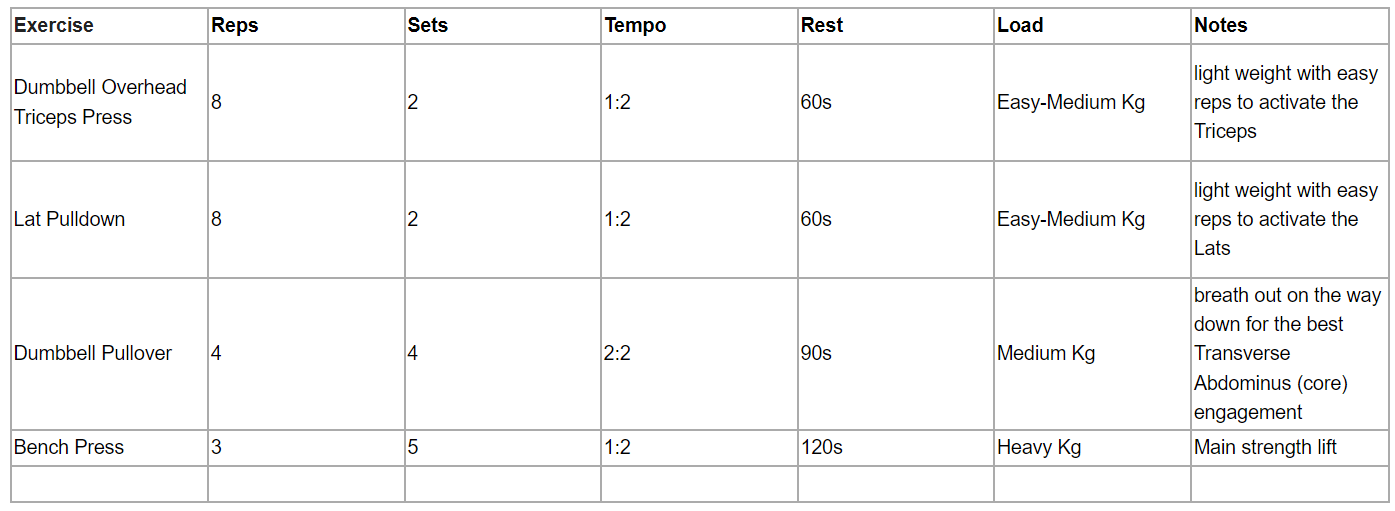
Task: Click the Bench Press sets value 5
Action: pos(413,447)
